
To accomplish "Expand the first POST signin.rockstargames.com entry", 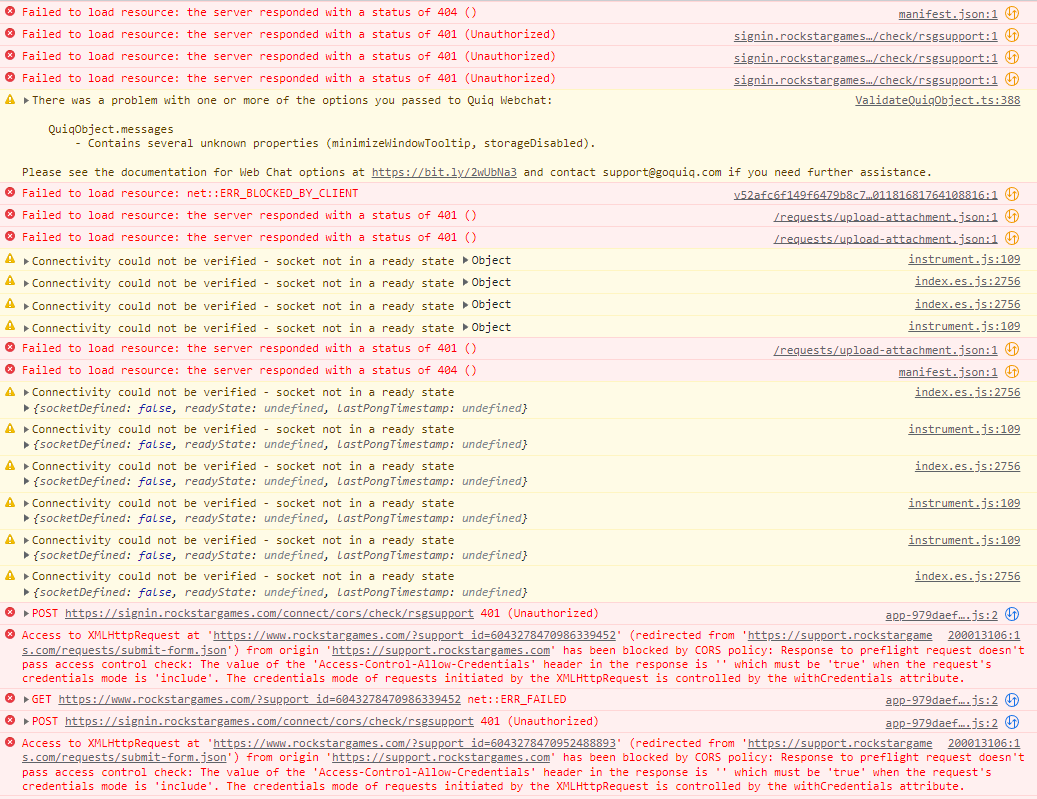I will click(26, 614).
